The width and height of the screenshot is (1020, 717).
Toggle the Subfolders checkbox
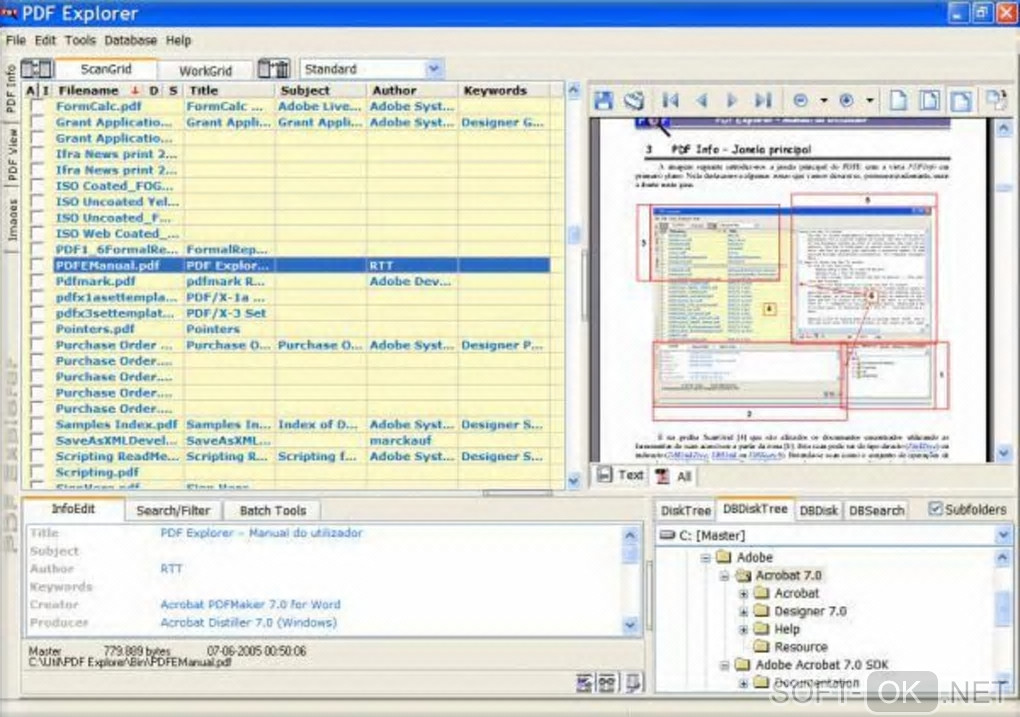tap(935, 509)
